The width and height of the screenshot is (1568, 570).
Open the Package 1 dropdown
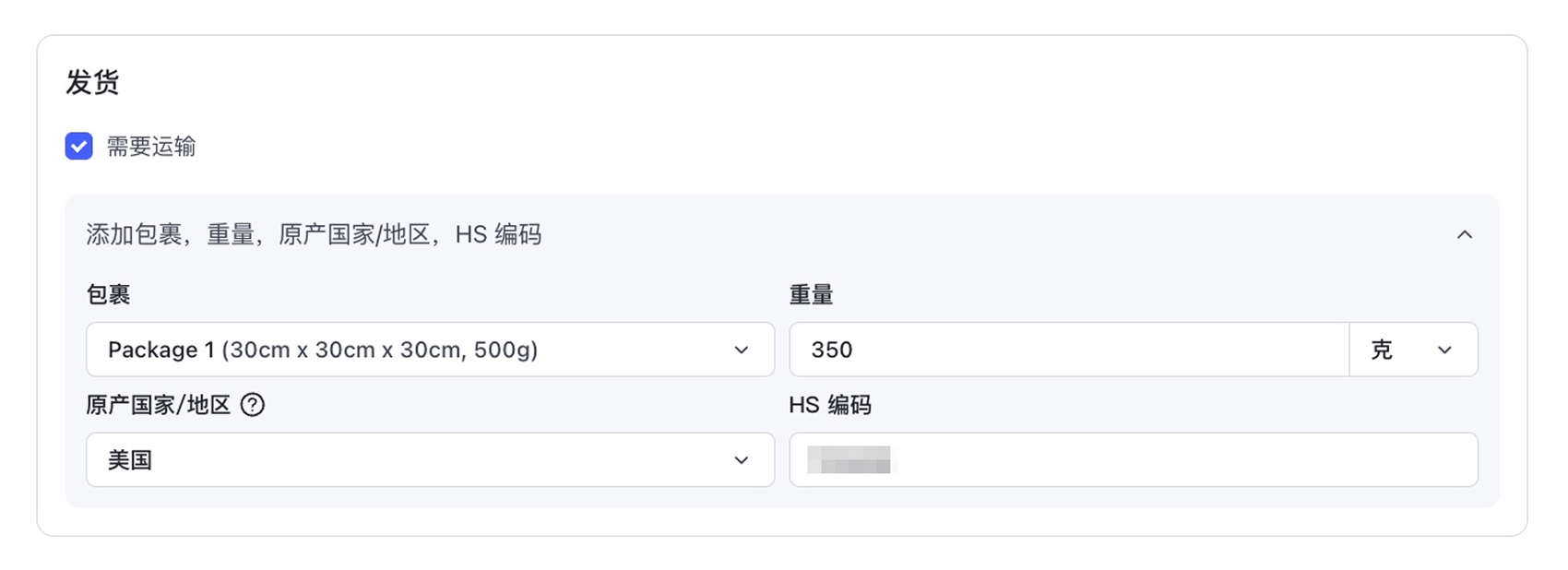(430, 350)
